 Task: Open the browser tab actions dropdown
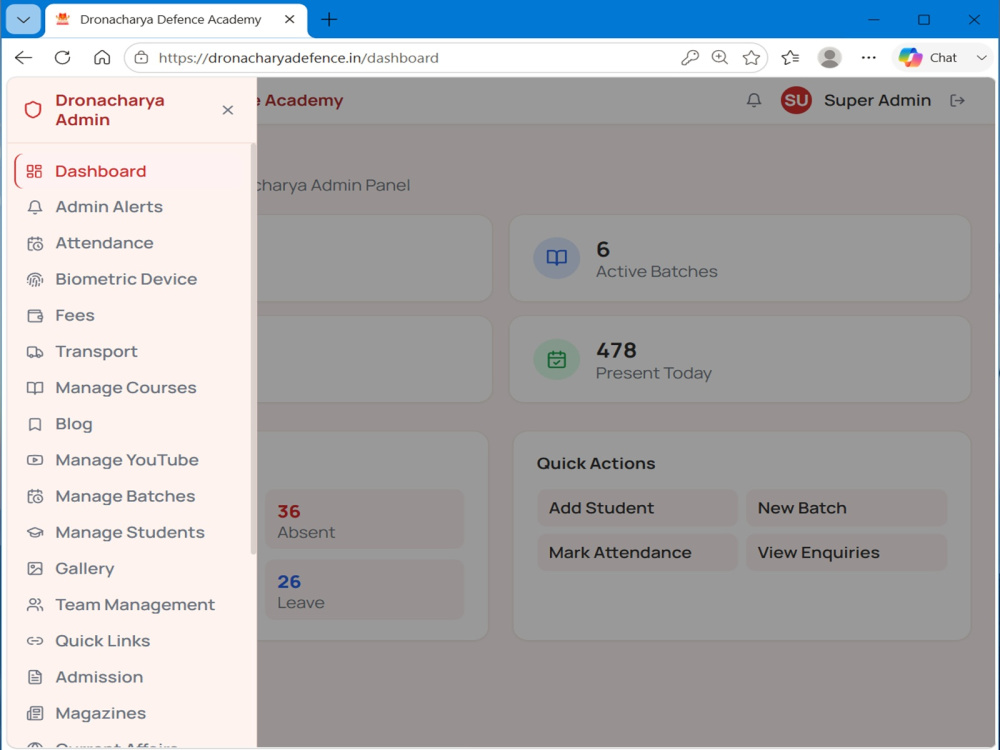coord(24,20)
